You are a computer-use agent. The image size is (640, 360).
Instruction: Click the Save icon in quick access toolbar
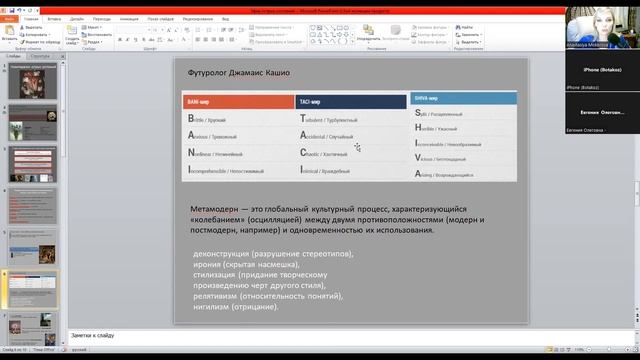click(x=12, y=11)
